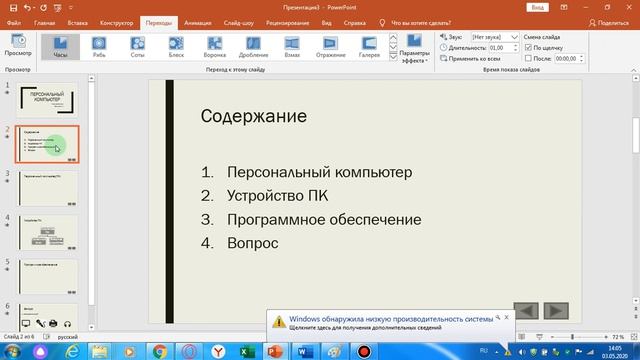Click Поделиться share button

pos(609,23)
